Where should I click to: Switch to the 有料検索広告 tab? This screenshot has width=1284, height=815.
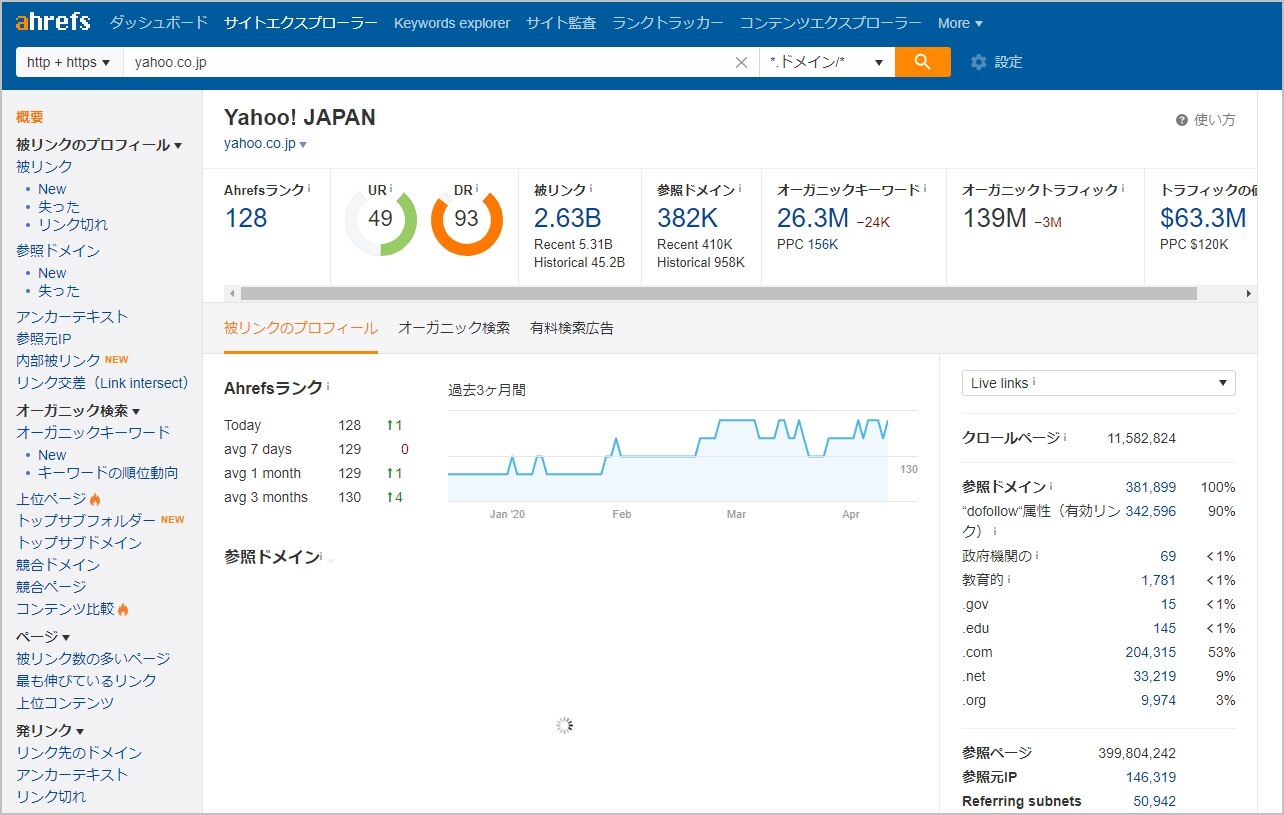point(572,328)
